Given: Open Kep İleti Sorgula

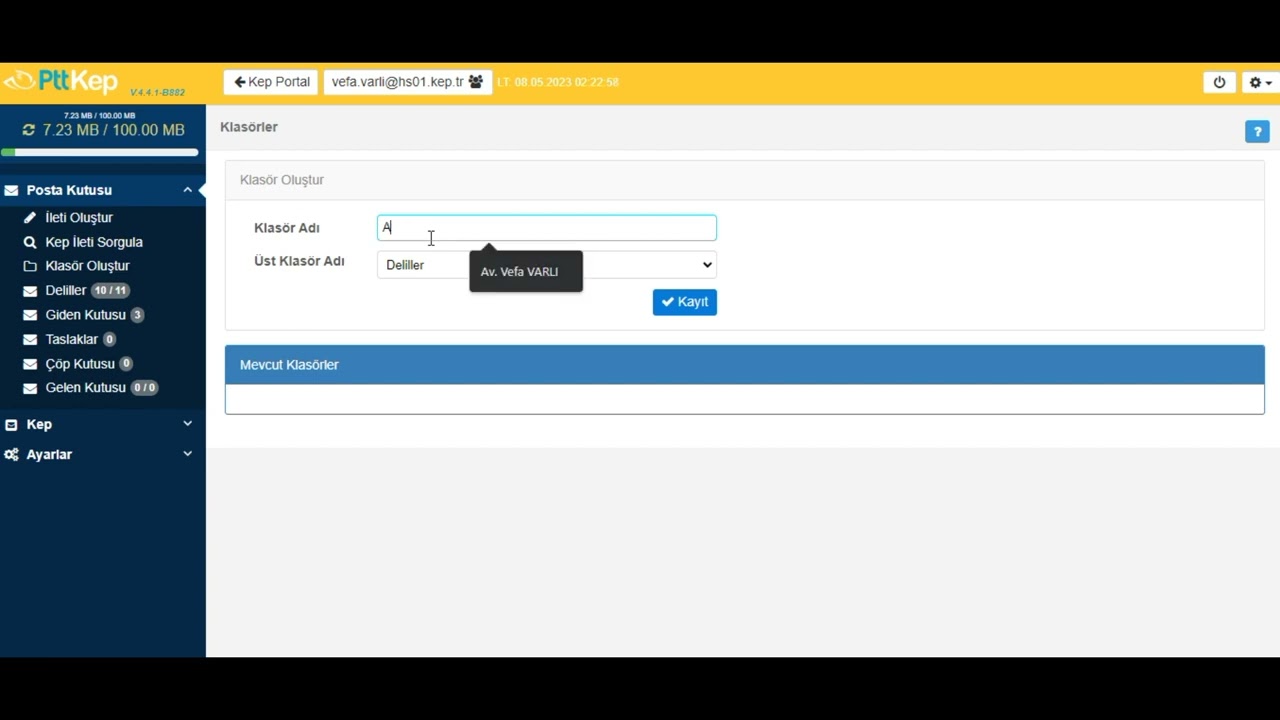Looking at the screenshot, I should [x=94, y=242].
